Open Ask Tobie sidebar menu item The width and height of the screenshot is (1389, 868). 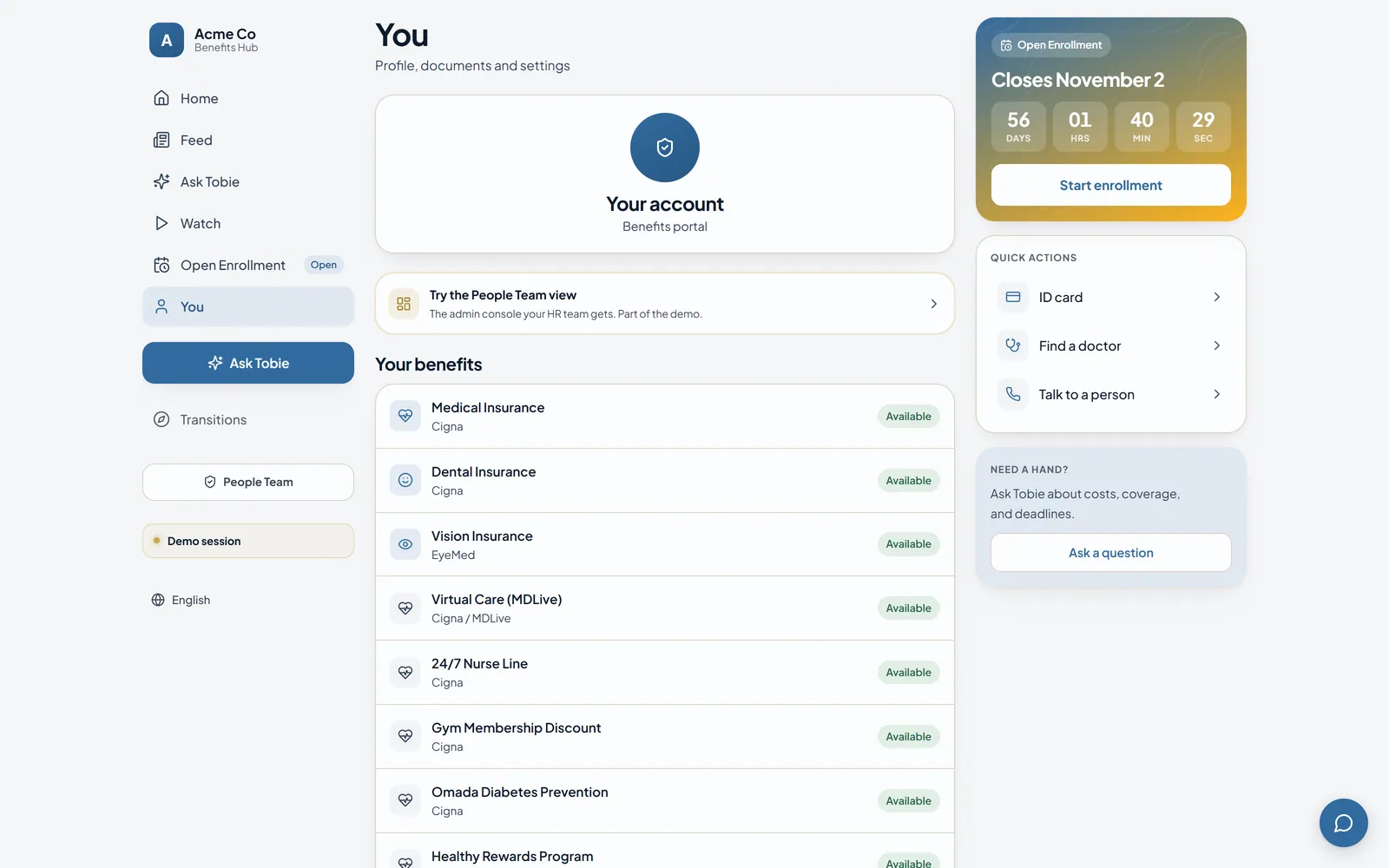(x=248, y=181)
